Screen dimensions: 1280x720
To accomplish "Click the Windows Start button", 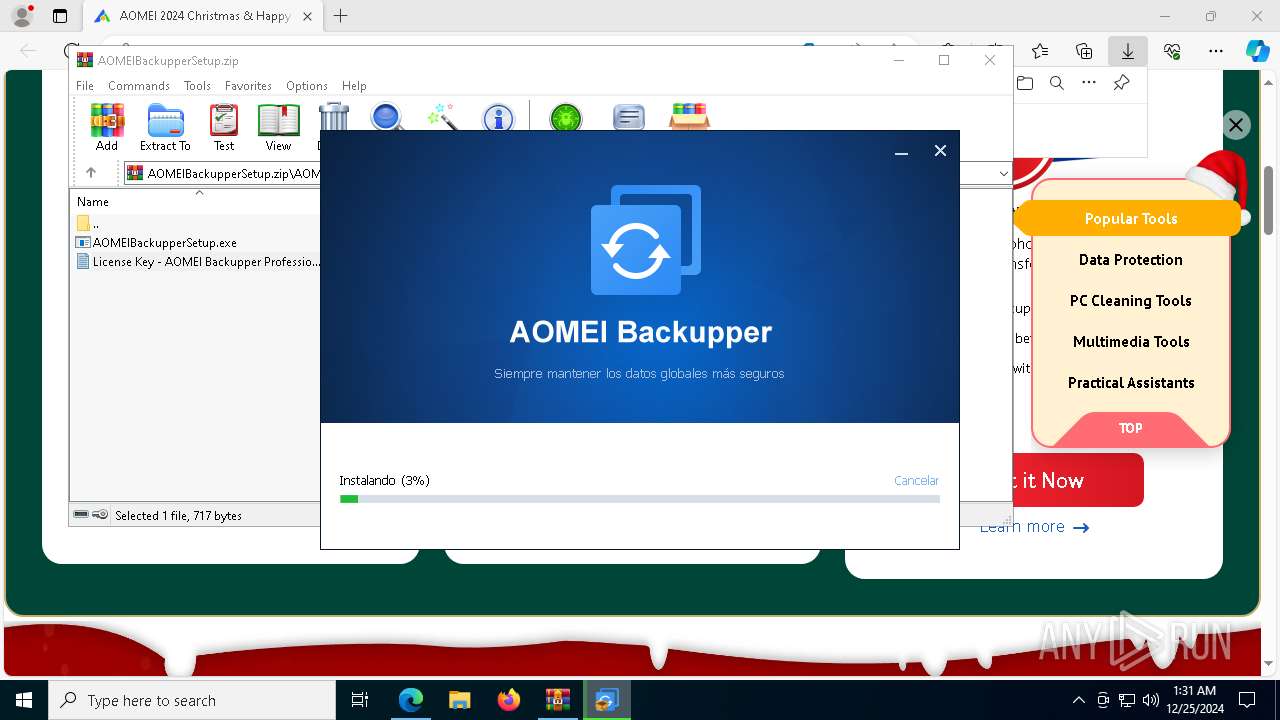I will click(x=24, y=700).
